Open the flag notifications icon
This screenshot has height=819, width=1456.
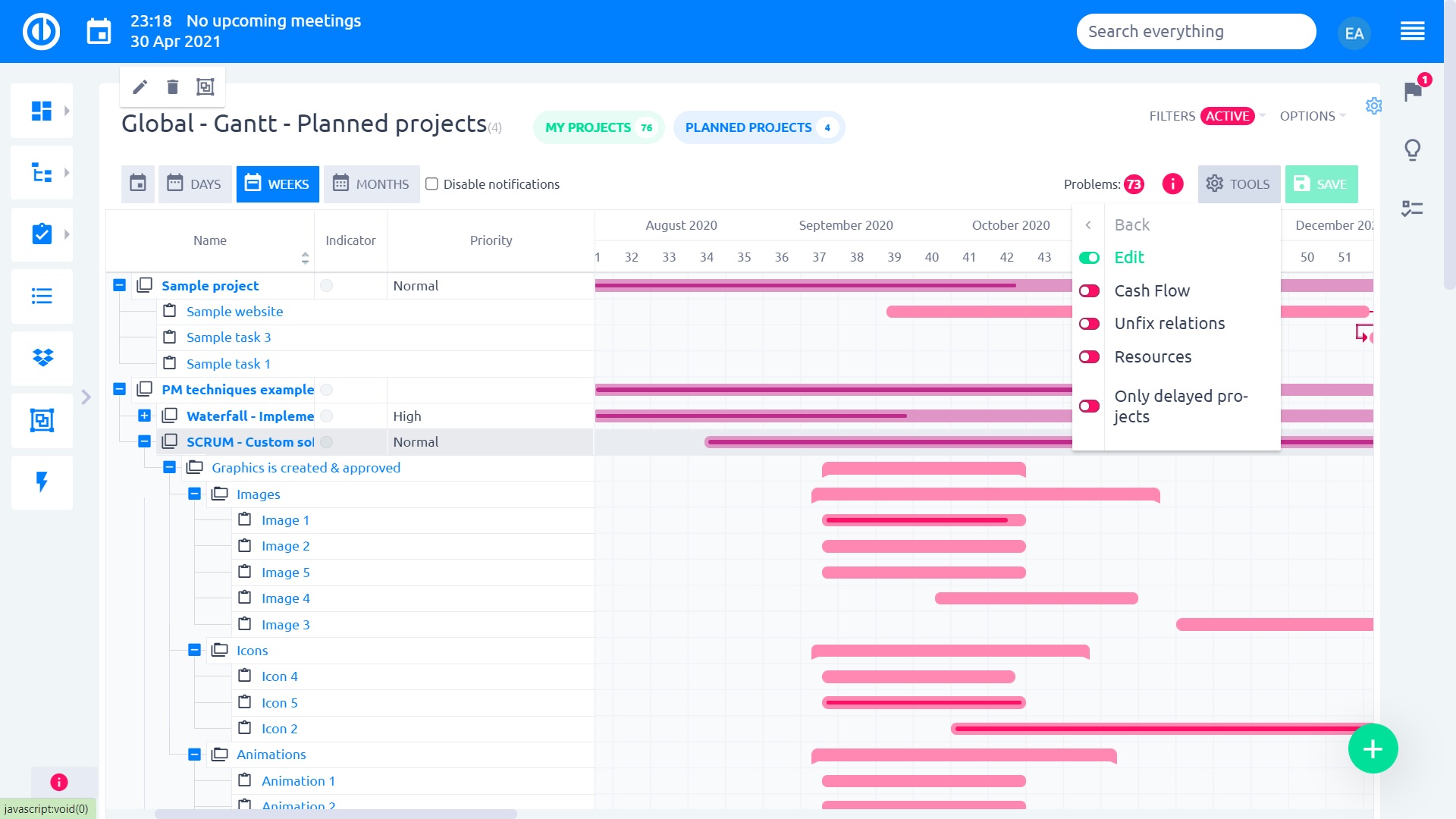pyautogui.click(x=1413, y=92)
